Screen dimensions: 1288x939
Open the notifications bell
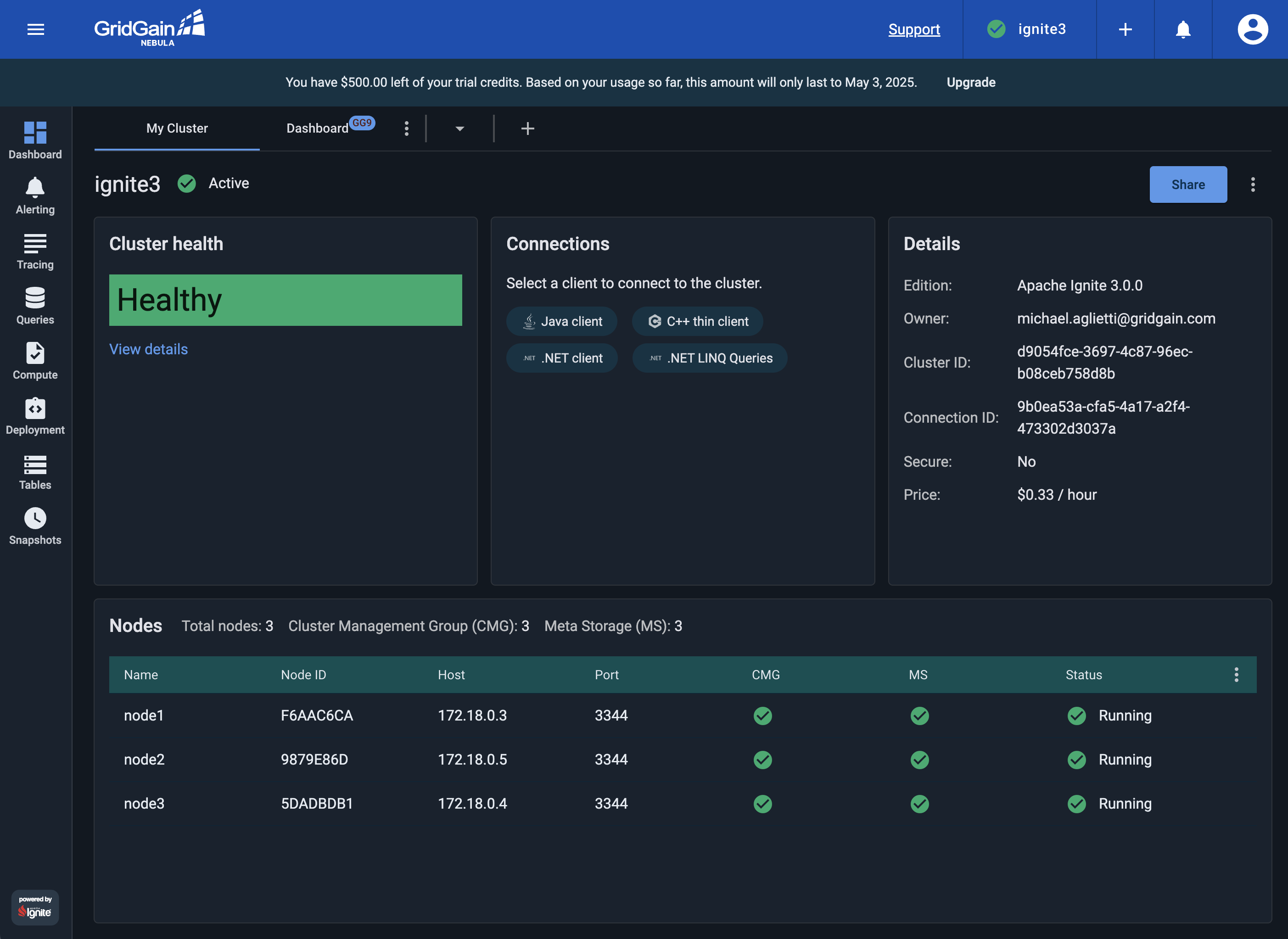[x=1182, y=29]
